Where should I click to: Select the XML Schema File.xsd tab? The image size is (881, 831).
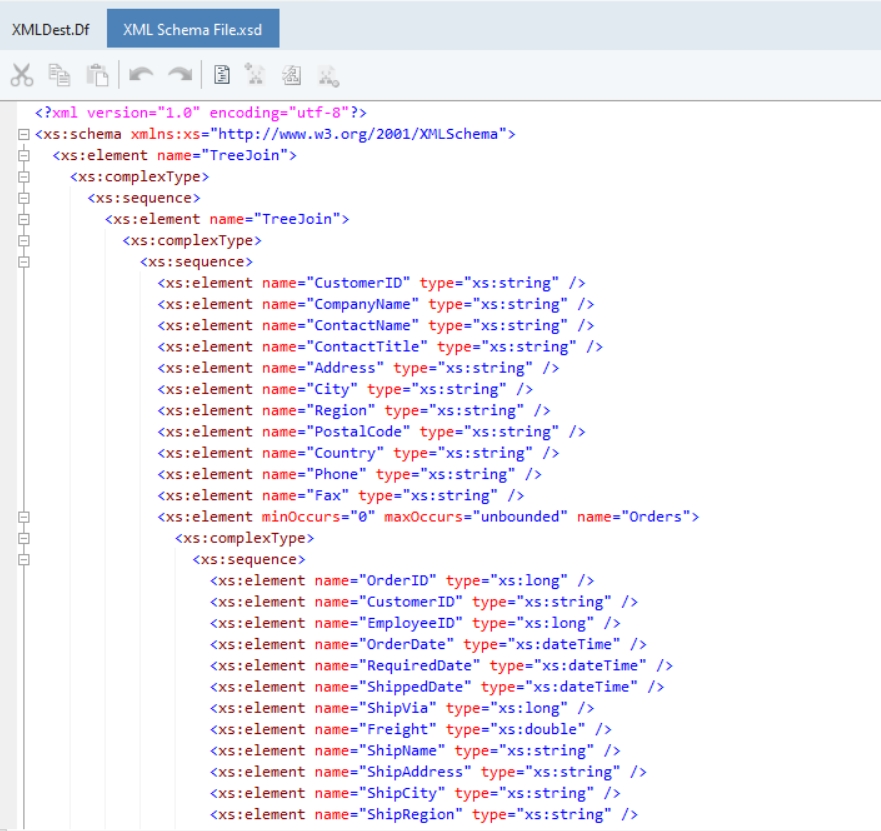click(x=192, y=29)
